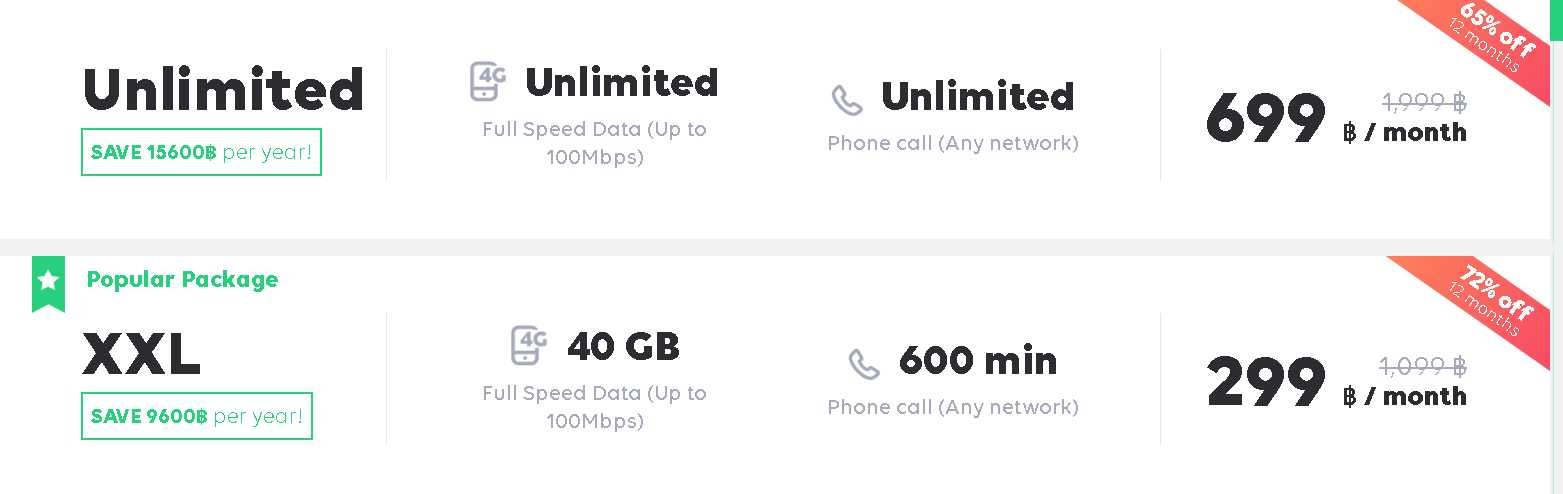Click the green star Popular Package ribbon icon
The height and width of the screenshot is (494, 1563).
click(48, 283)
